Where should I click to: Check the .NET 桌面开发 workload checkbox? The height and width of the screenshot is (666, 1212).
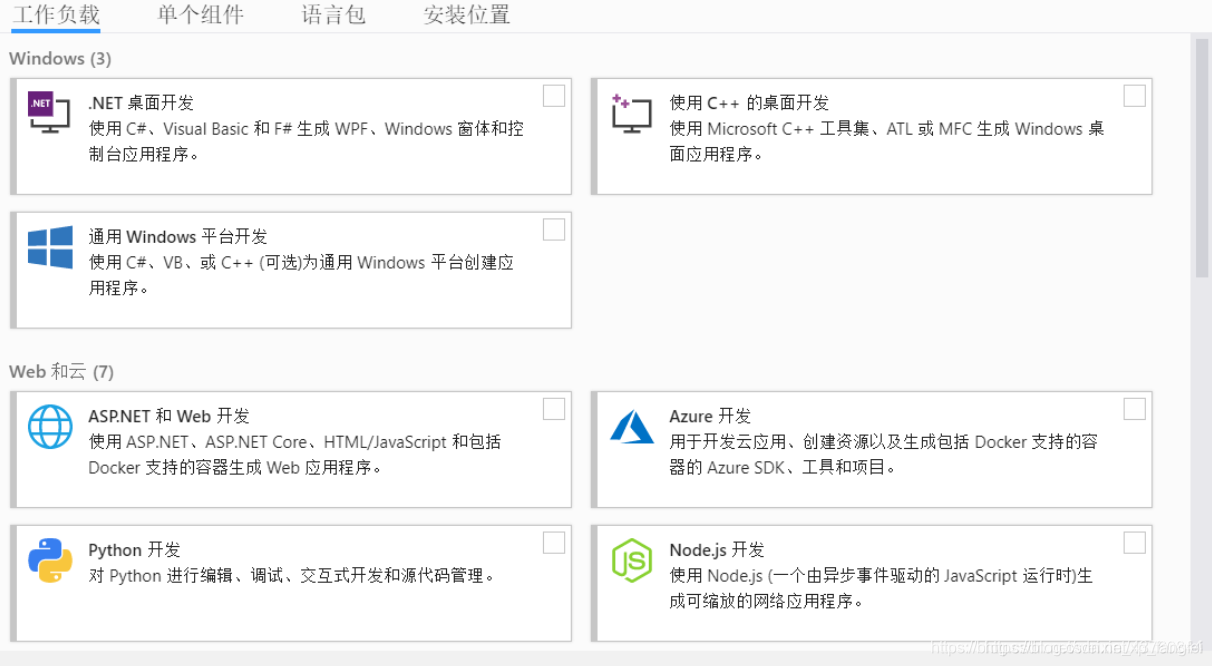click(554, 96)
